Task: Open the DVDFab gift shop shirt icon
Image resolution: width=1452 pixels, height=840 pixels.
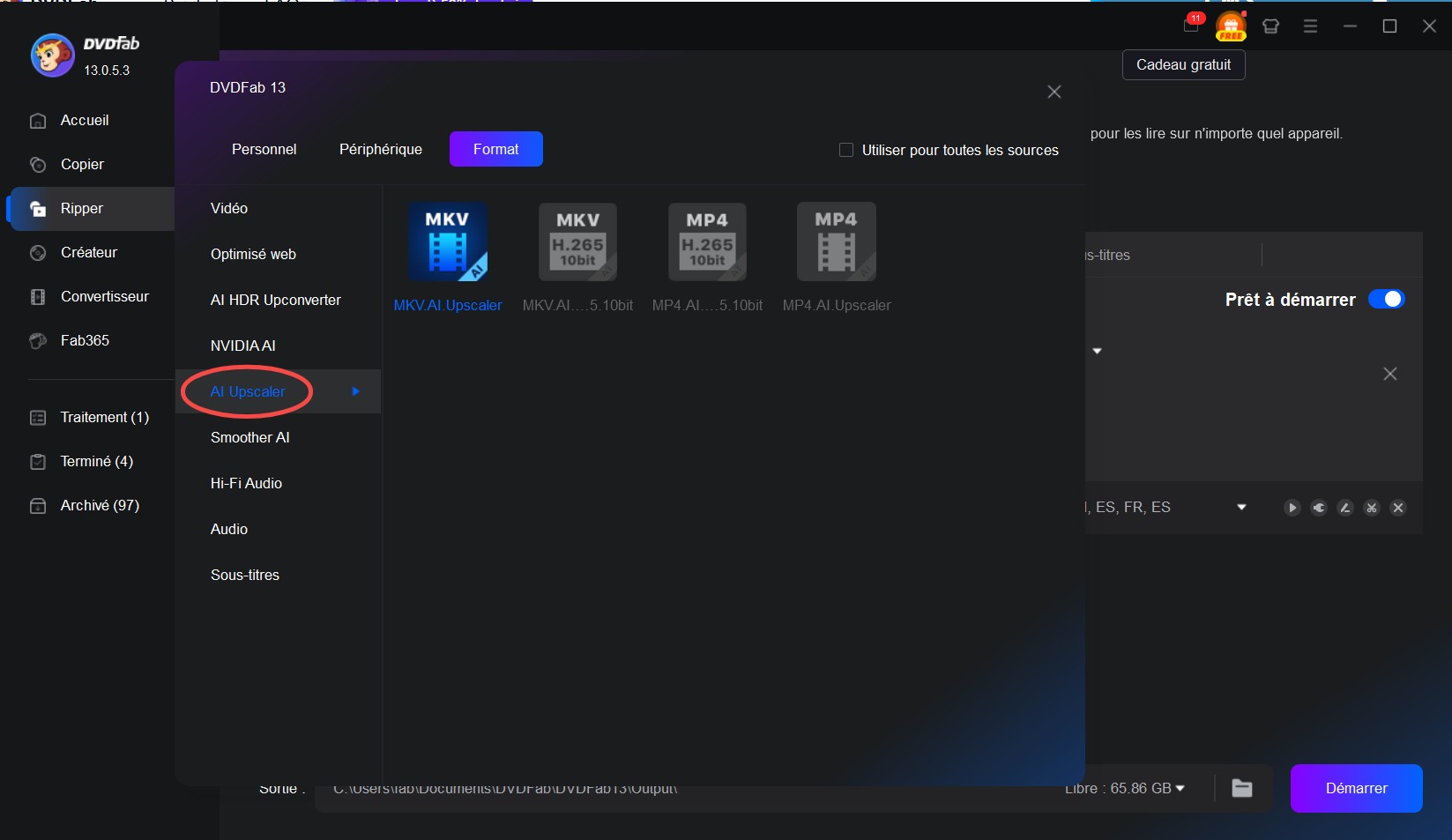Action: click(x=1270, y=26)
